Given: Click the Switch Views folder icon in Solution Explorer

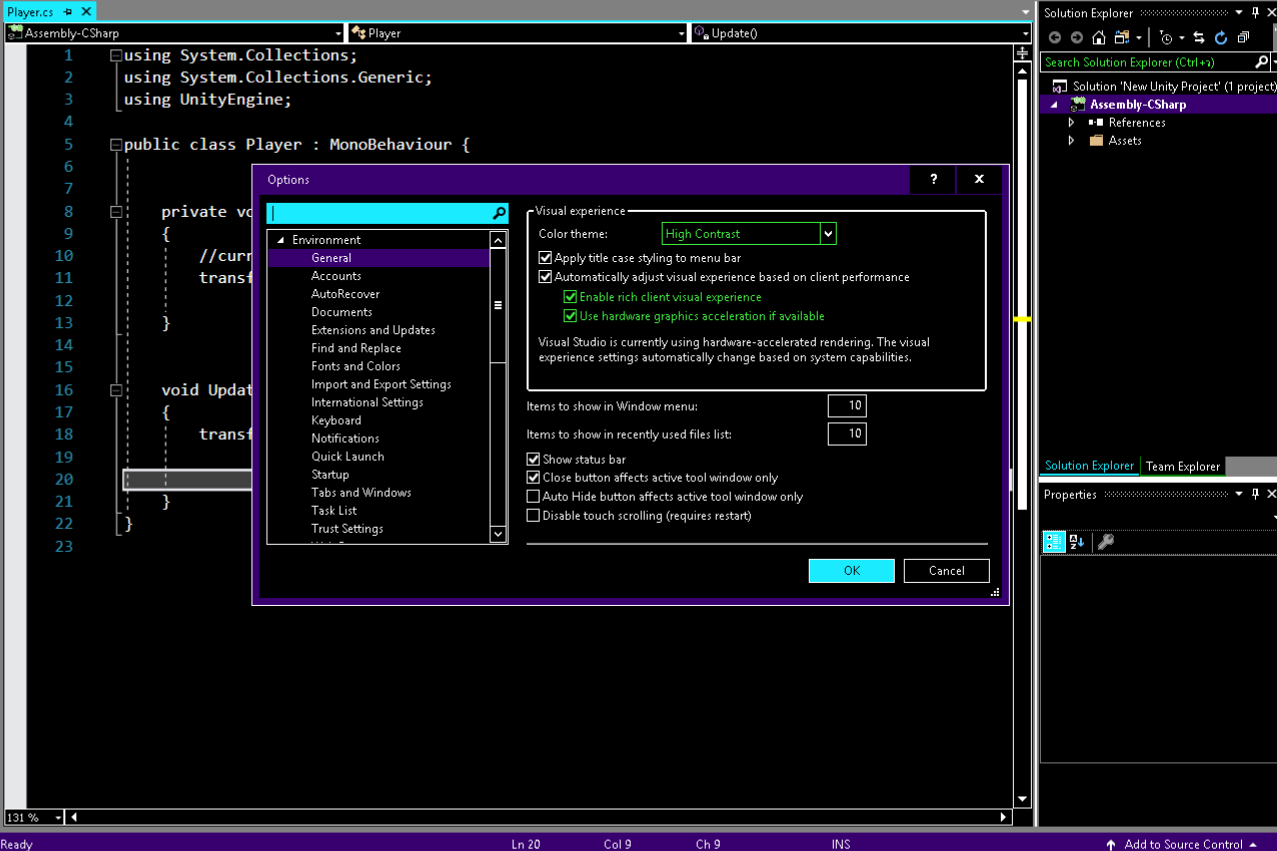Looking at the screenshot, I should coord(1122,38).
